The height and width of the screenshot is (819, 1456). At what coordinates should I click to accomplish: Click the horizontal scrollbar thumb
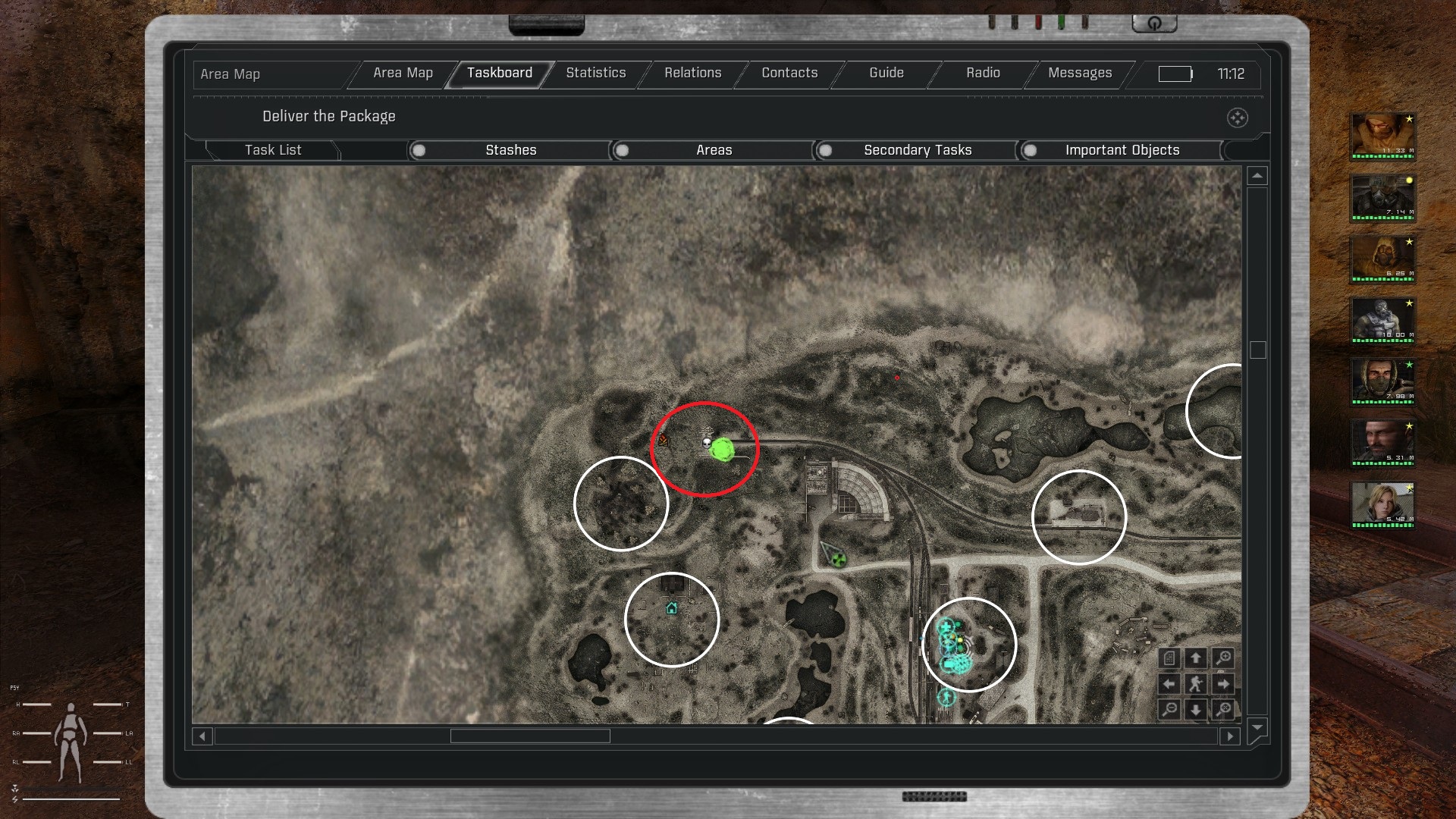pos(530,736)
